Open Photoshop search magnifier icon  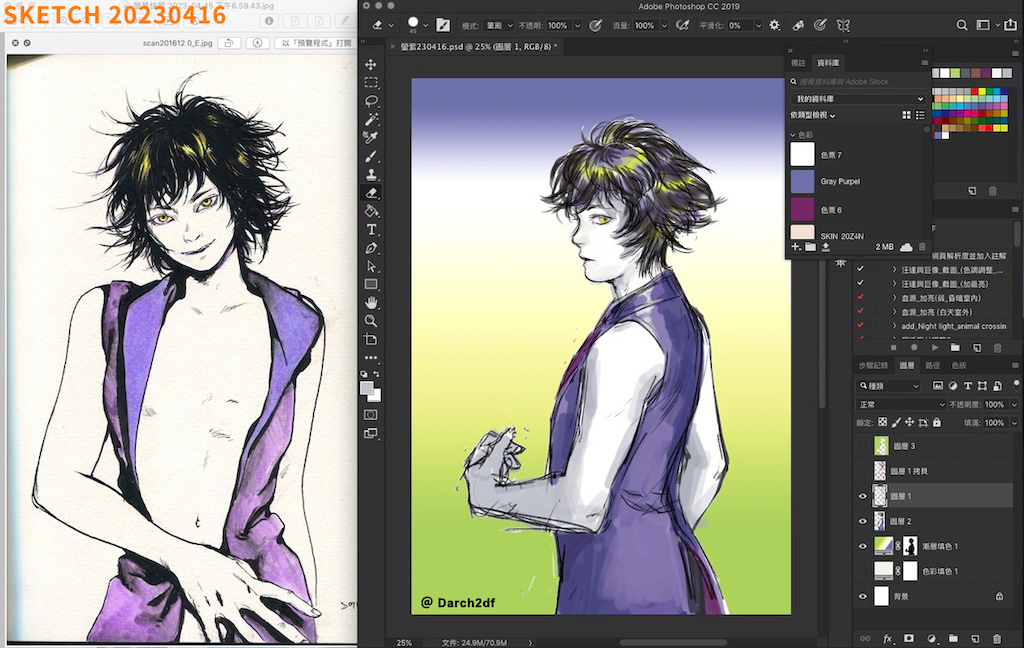(x=961, y=25)
